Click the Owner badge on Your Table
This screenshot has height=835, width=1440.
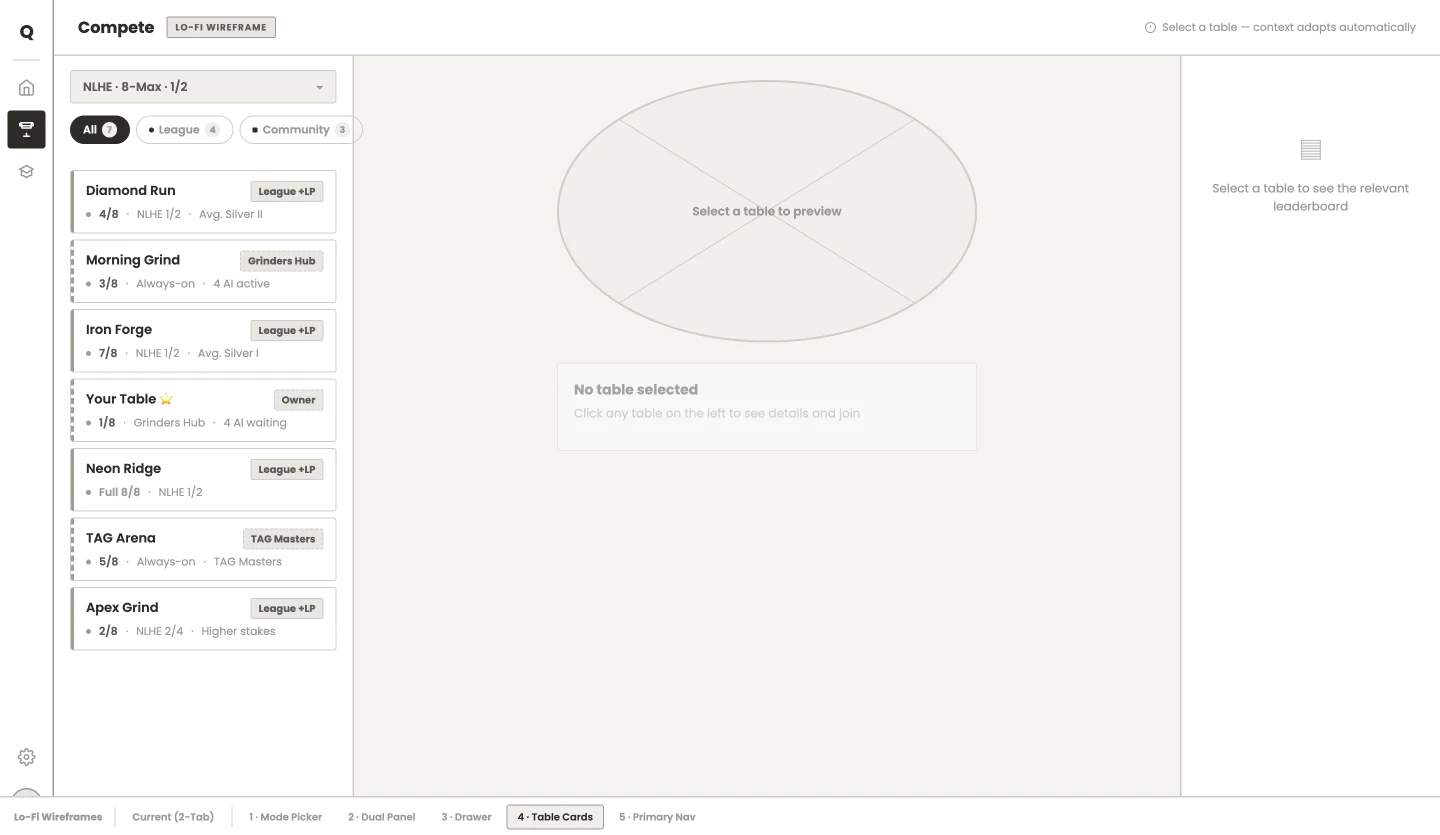(x=298, y=400)
